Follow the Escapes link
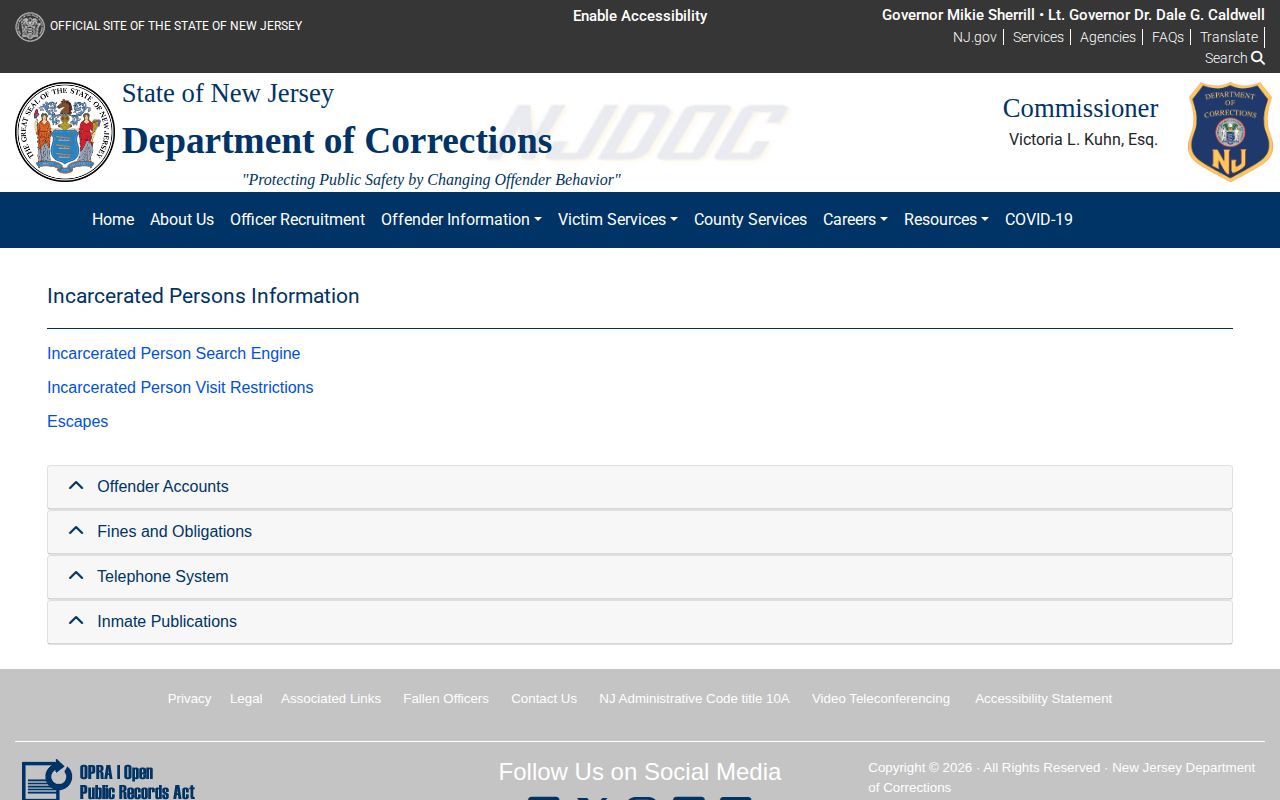Viewport: 1280px width, 800px height. (78, 422)
